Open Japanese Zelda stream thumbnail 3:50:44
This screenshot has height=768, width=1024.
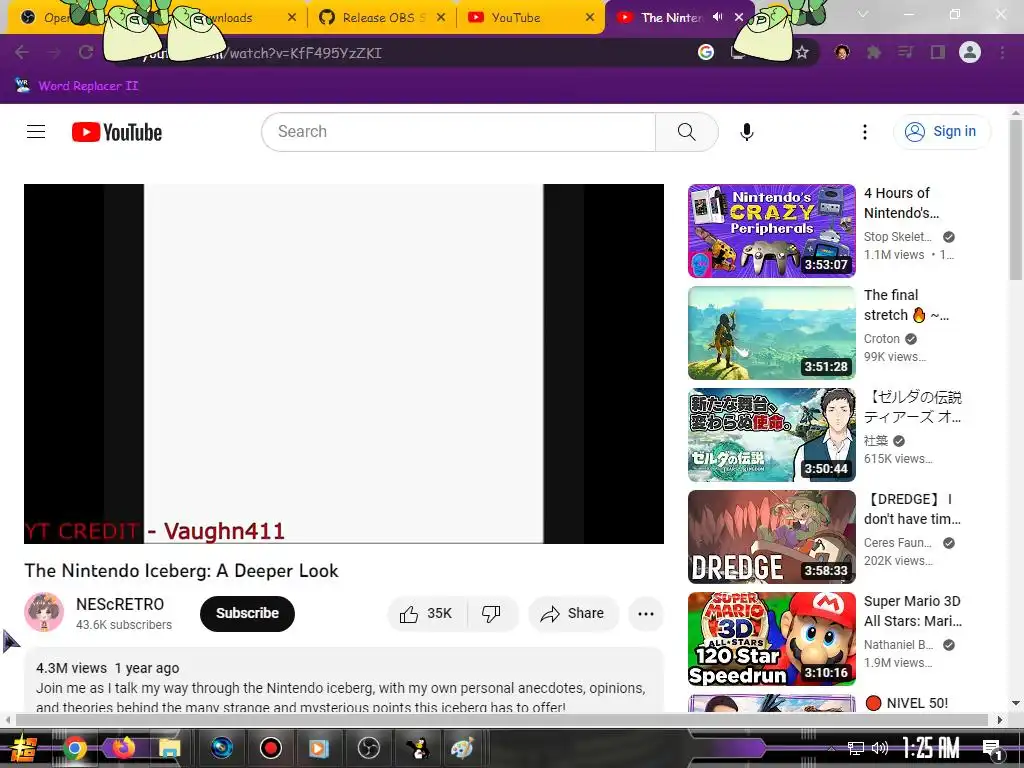click(771, 435)
